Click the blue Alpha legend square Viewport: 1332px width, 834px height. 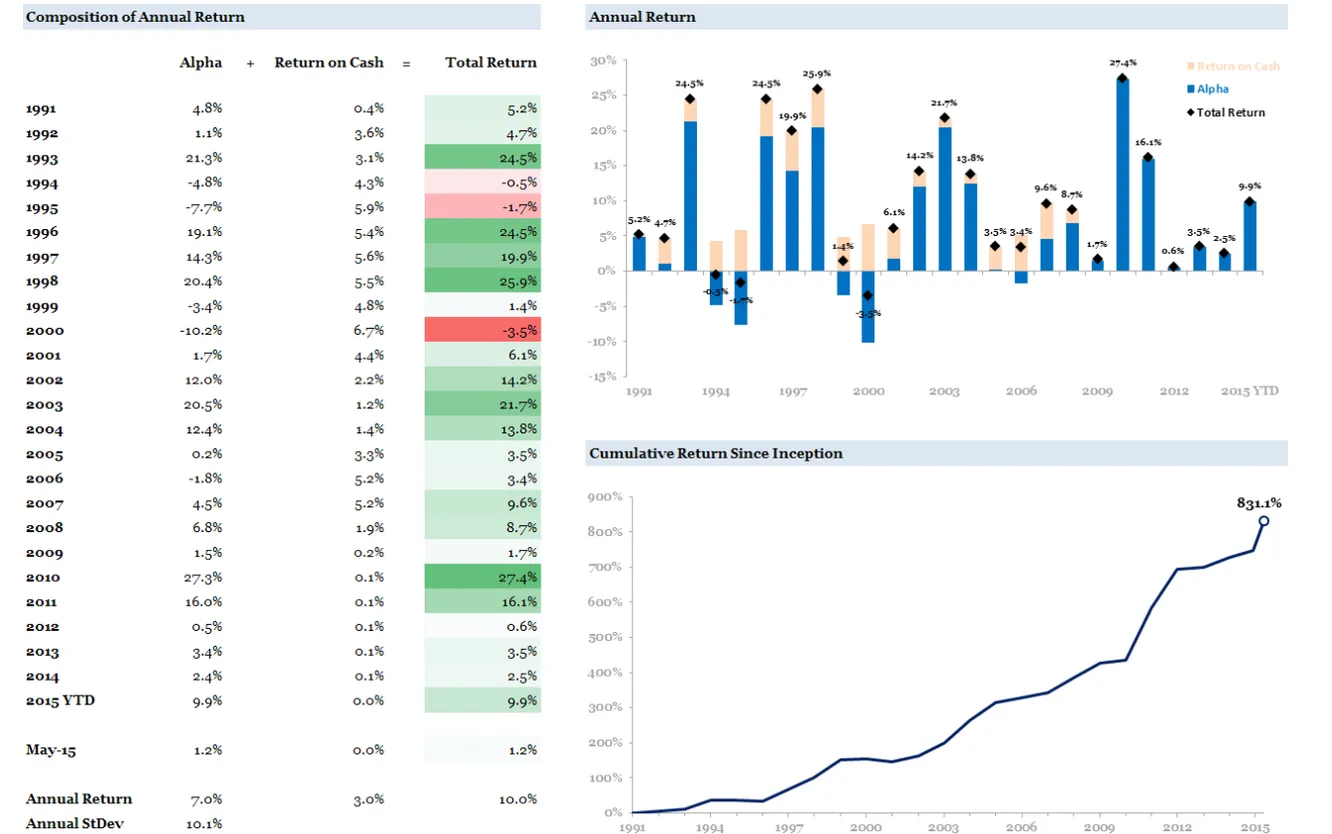[1190, 89]
